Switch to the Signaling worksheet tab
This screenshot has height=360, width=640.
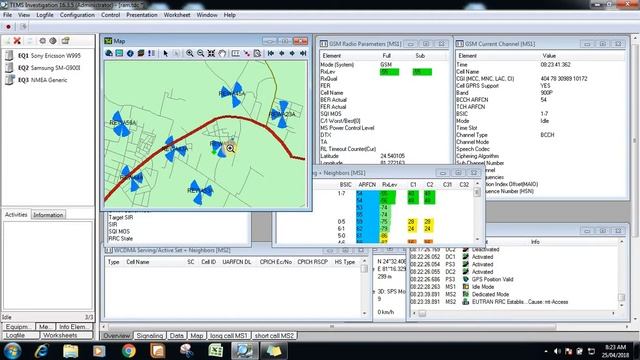pos(150,336)
